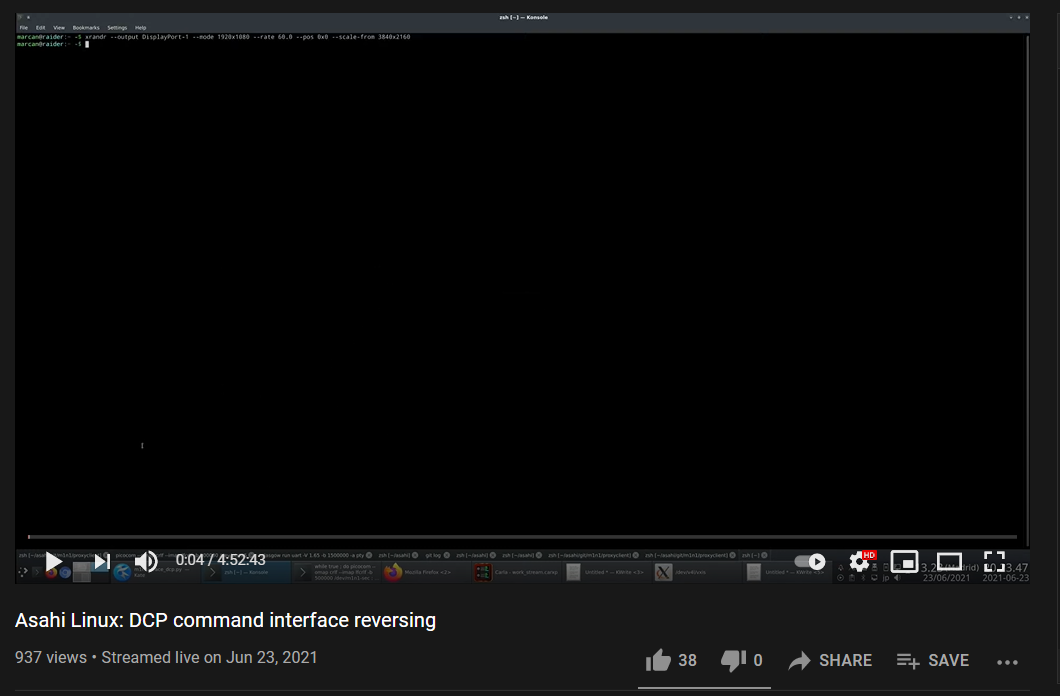The image size is (1060, 696).
Task: Click the Konsole window title text
Action: (x=523, y=18)
